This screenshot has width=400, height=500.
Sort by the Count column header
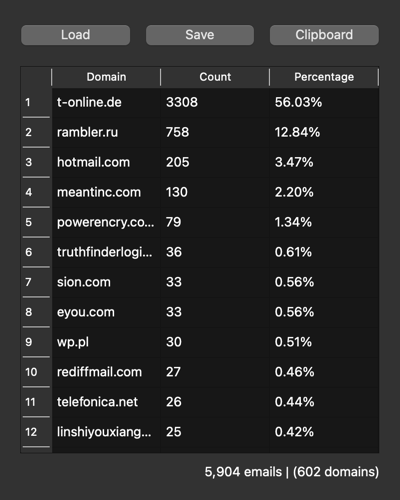pos(215,77)
